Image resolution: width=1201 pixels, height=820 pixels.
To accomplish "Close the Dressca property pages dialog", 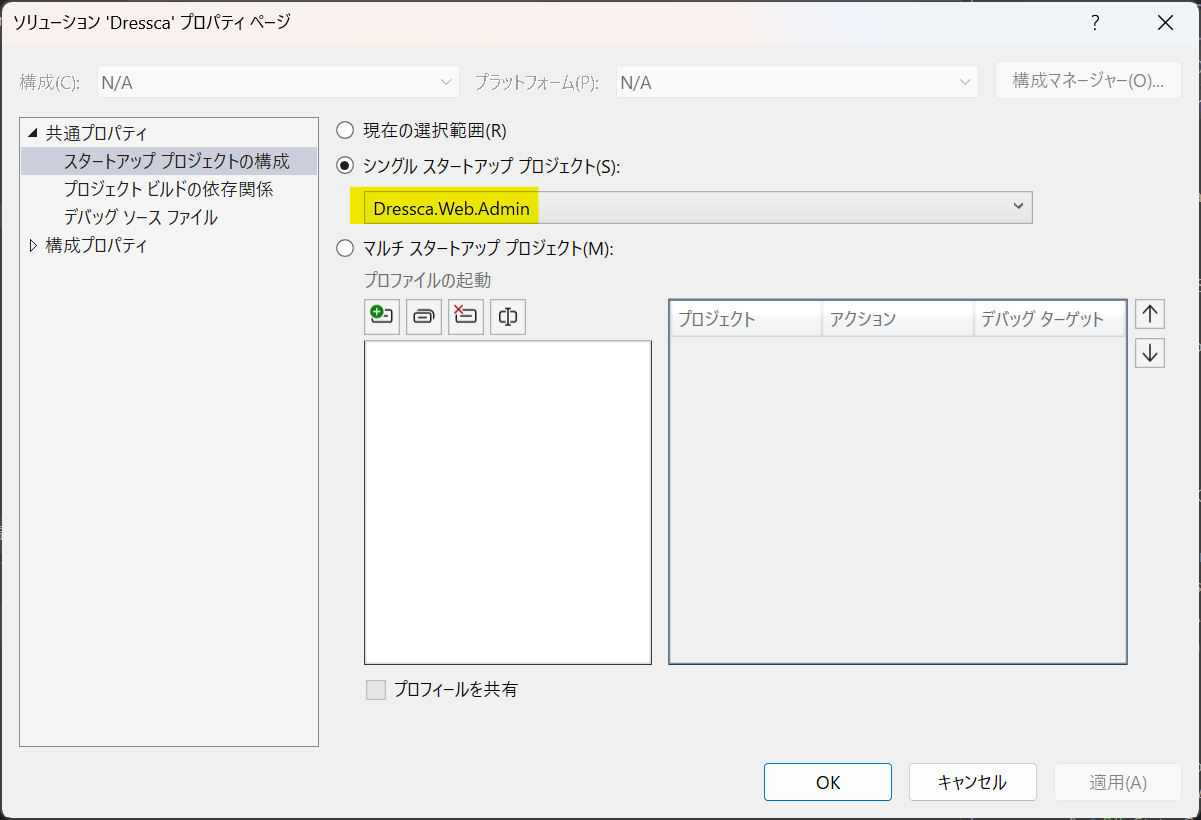I will pyautogui.click(x=1165, y=23).
